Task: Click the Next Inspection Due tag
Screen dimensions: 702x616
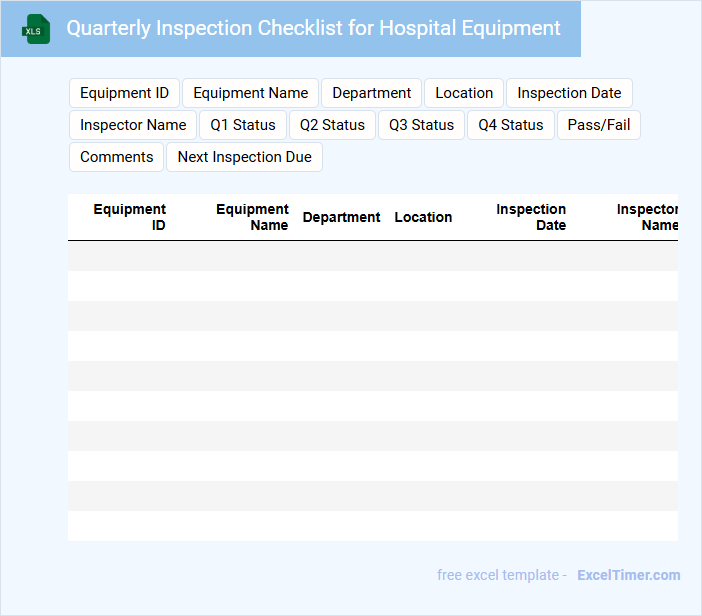Action: [244, 157]
